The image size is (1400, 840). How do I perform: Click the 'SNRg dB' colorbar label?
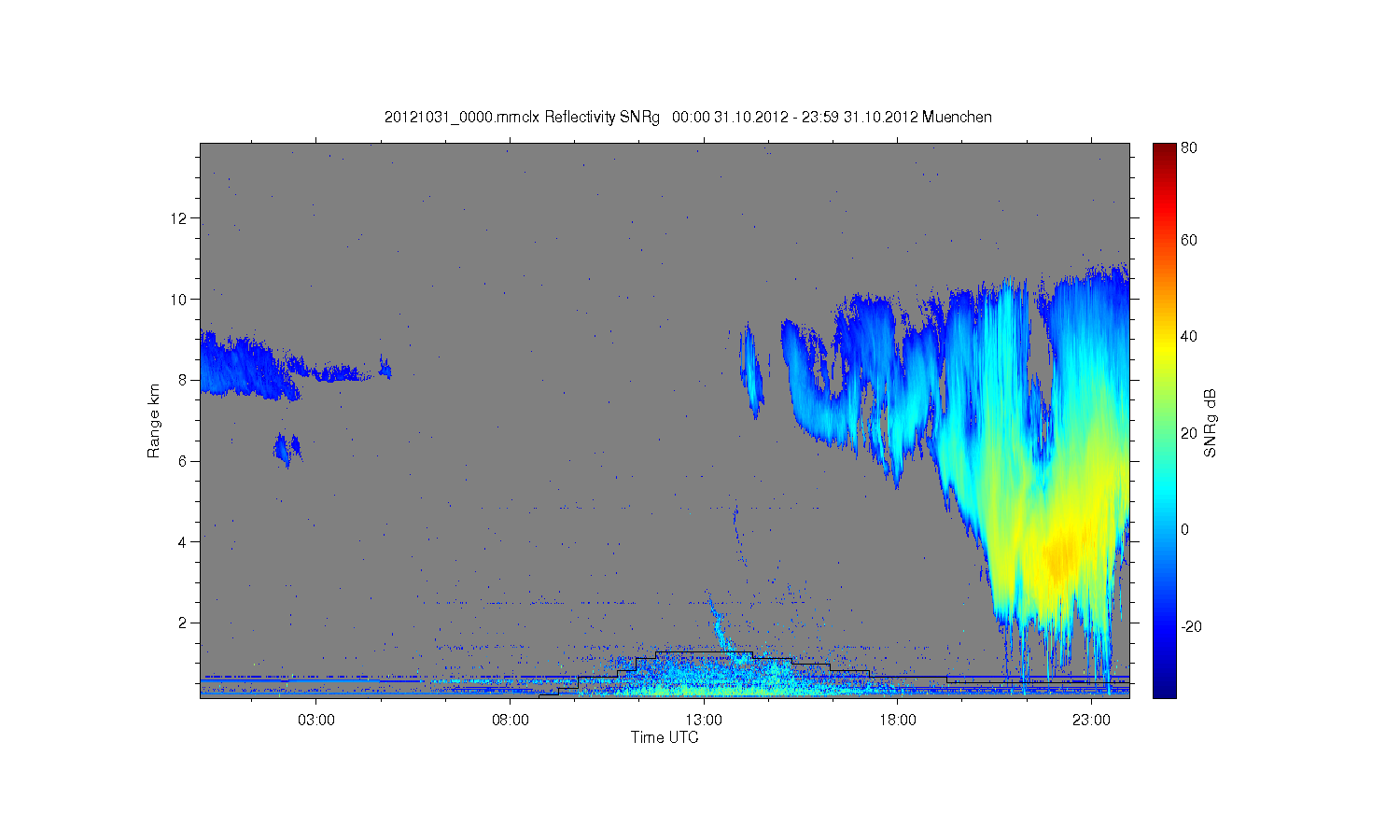click(1211, 423)
